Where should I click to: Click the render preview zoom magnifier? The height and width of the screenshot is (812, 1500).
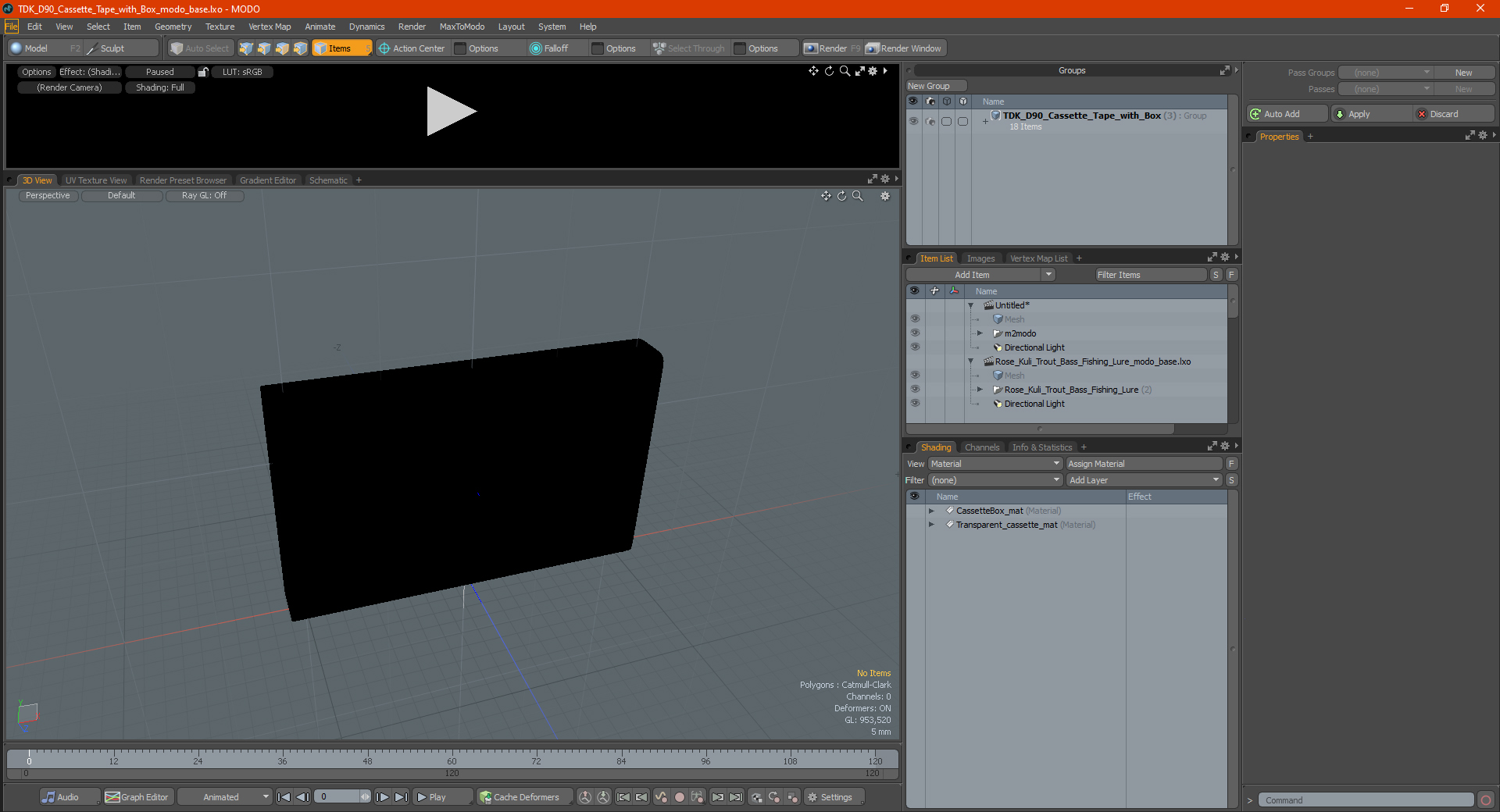pos(845,71)
